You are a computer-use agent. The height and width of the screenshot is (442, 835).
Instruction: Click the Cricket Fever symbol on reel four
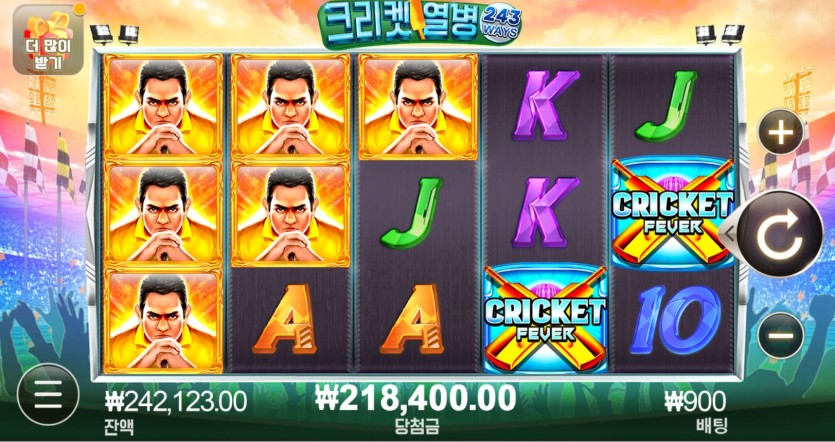point(545,318)
